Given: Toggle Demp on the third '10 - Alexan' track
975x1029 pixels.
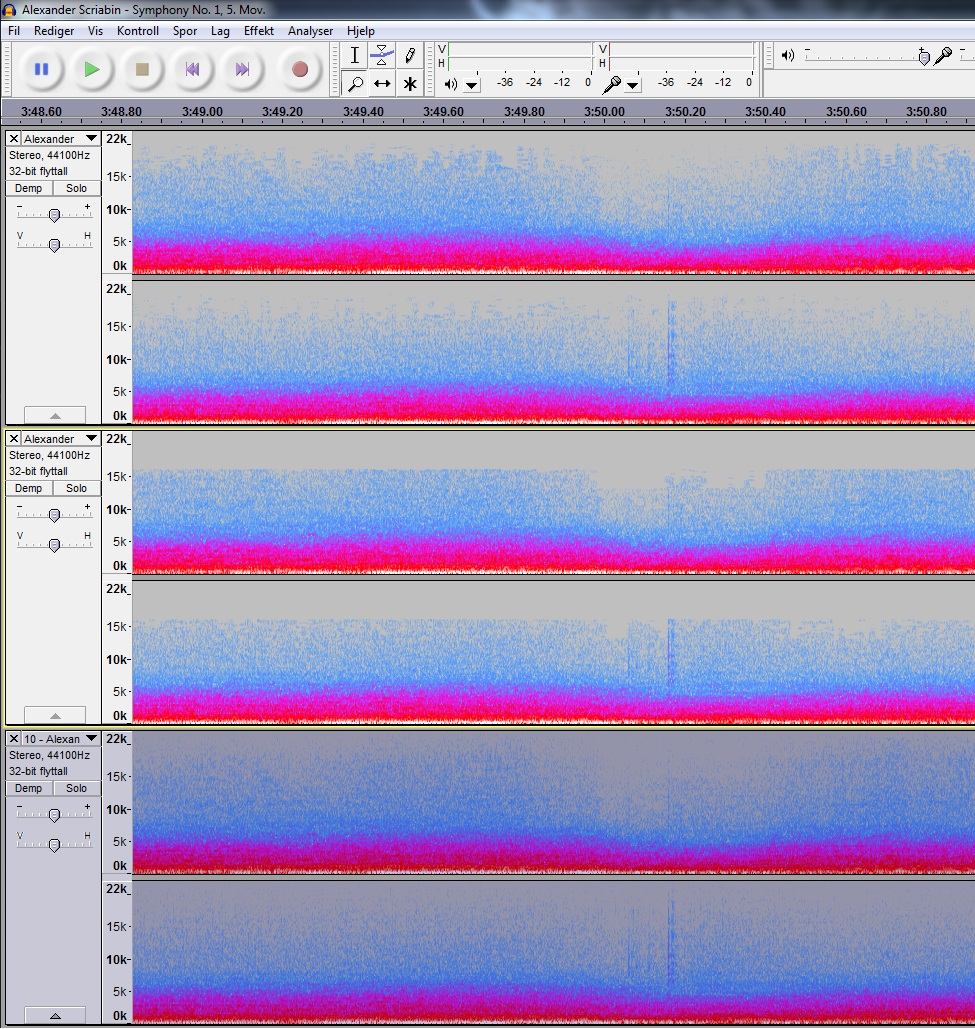Looking at the screenshot, I should [x=29, y=788].
